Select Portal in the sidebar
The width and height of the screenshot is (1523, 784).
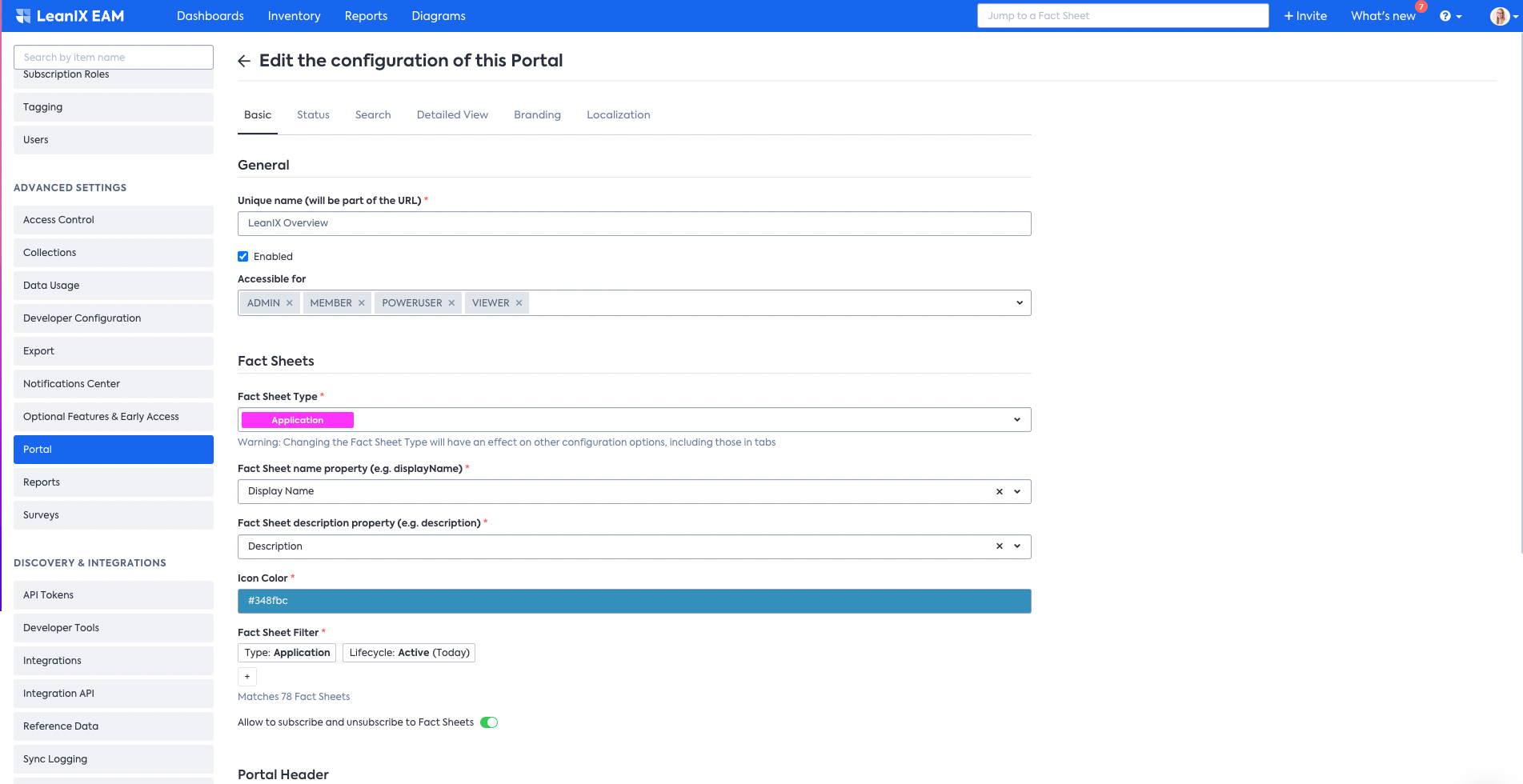click(x=114, y=450)
